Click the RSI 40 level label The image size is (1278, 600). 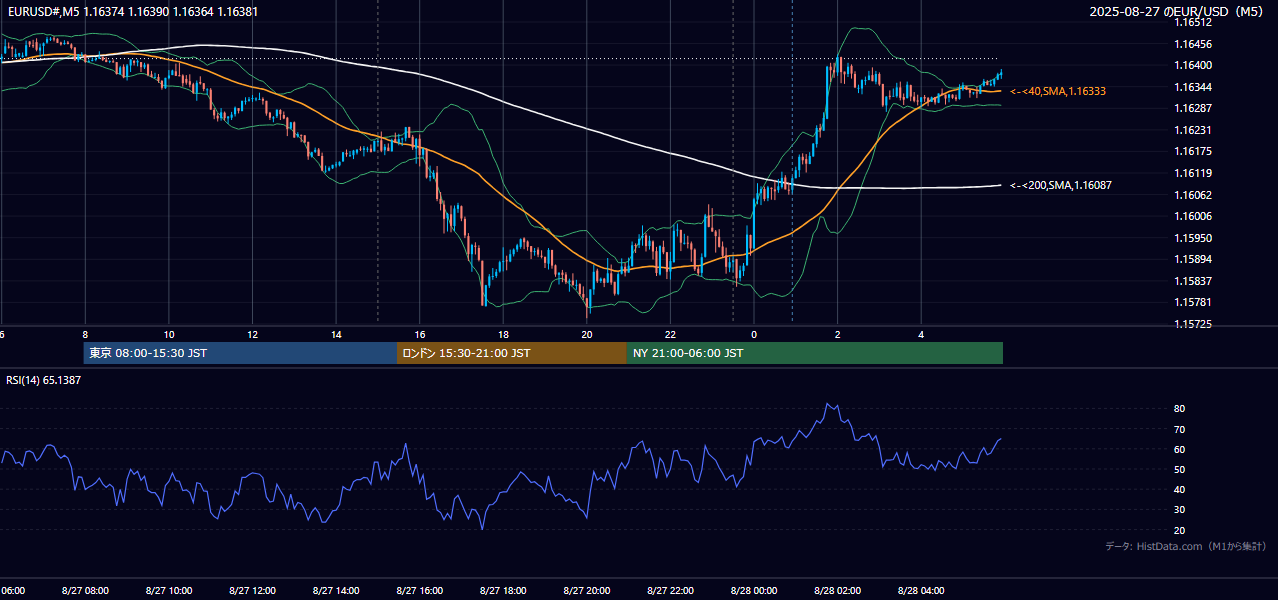1180,489
